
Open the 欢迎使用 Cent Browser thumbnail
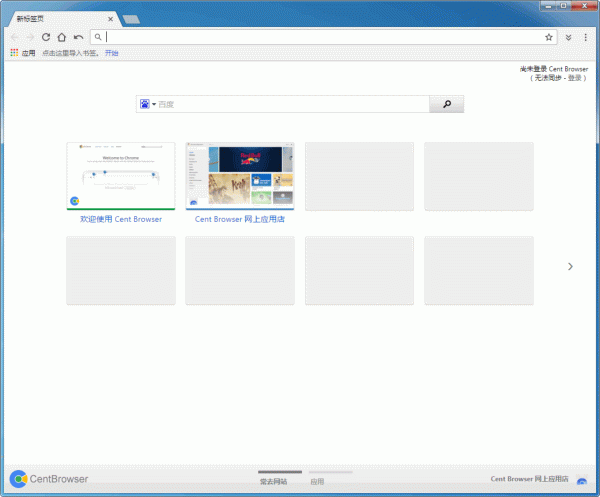[x=120, y=176]
